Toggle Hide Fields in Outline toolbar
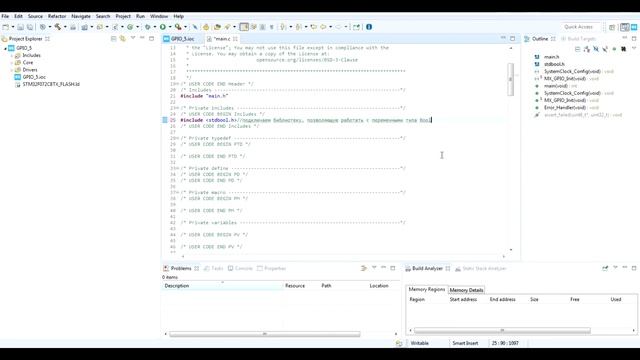 point(596,49)
